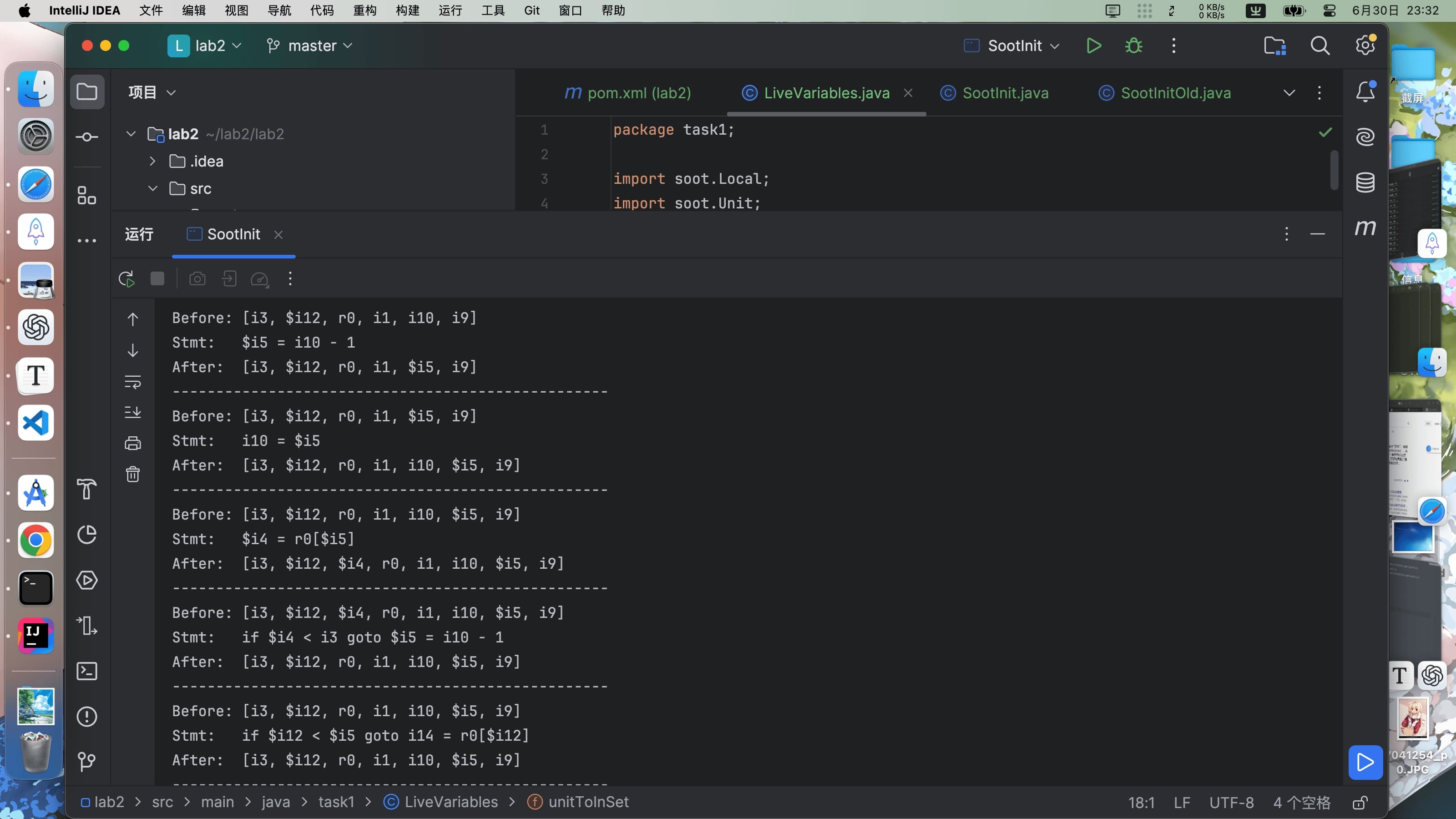Open the Terminal tool window
The width and height of the screenshot is (1456, 819).
pyautogui.click(x=86, y=671)
